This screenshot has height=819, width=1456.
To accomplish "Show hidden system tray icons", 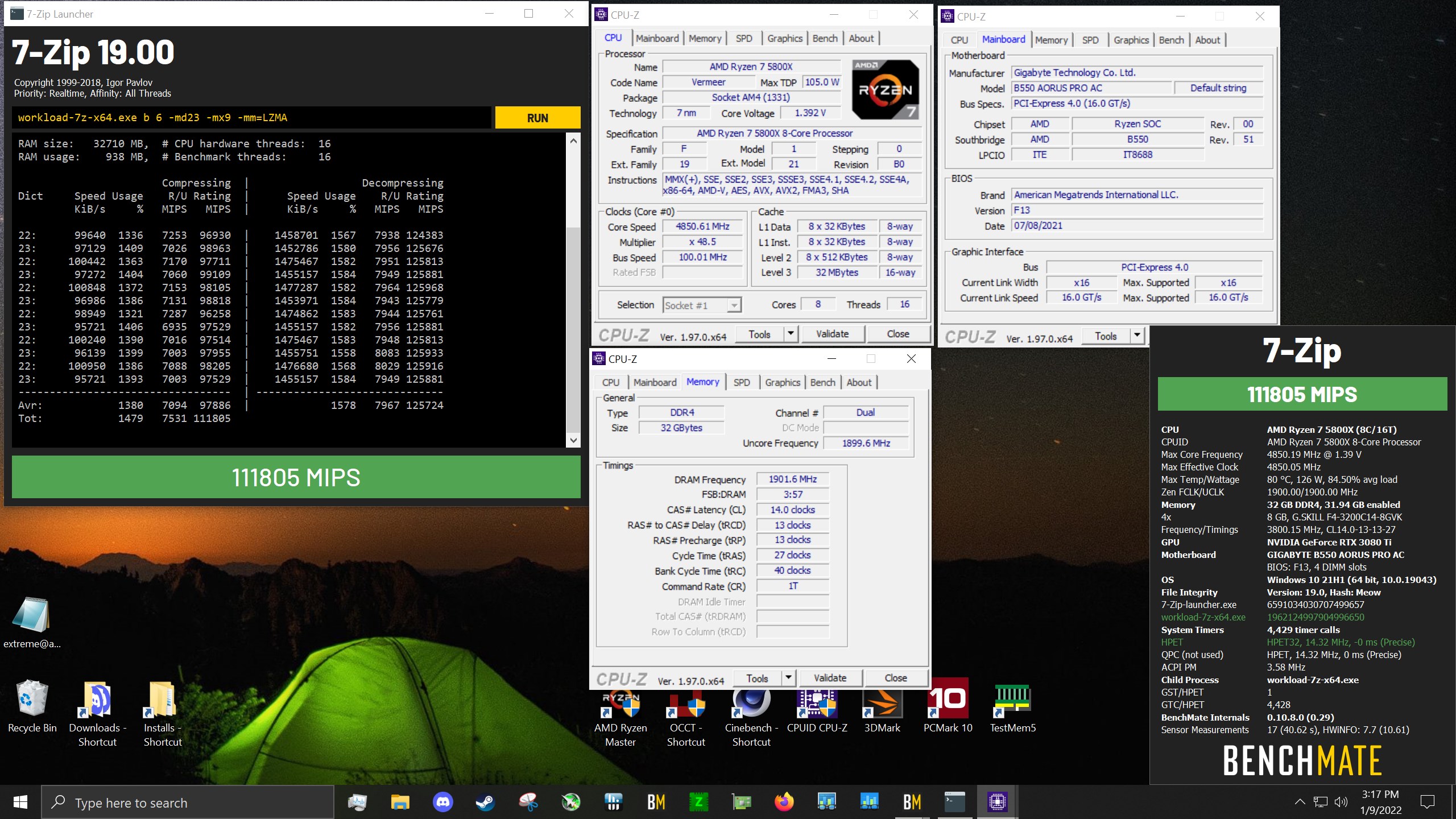I will (1300, 802).
